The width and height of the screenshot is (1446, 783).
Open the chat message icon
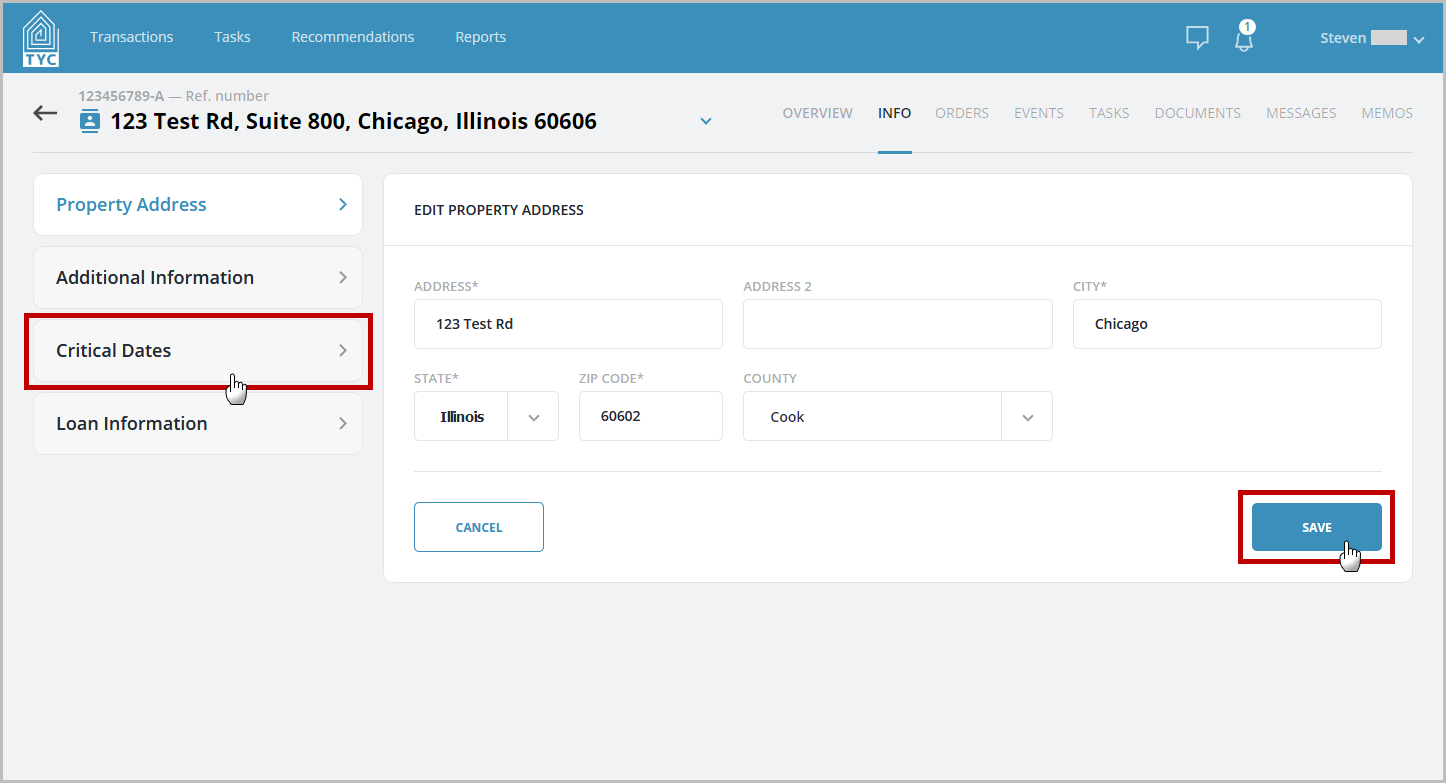click(1196, 37)
